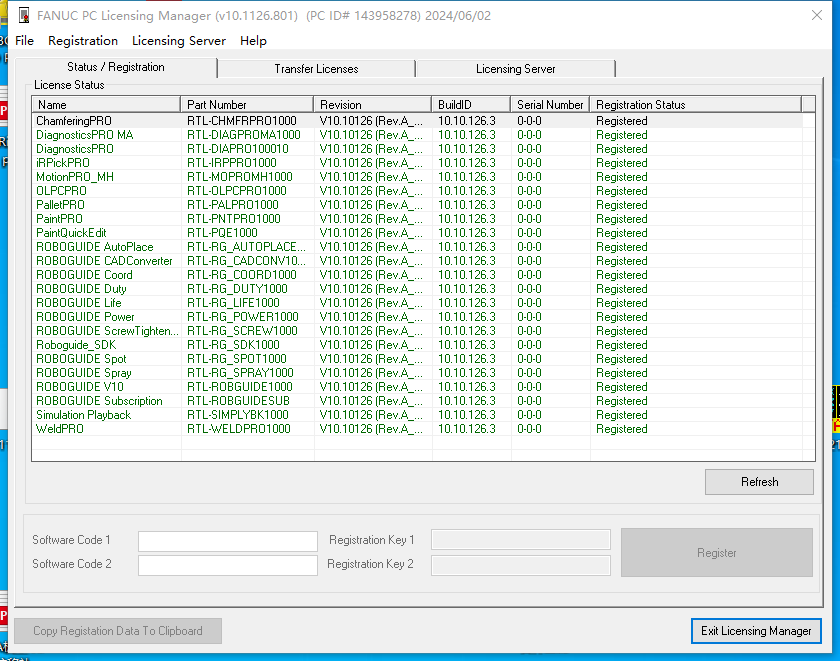Select the ROBOGUIDE V10 license row
This screenshot has height=661, width=840.
point(80,387)
